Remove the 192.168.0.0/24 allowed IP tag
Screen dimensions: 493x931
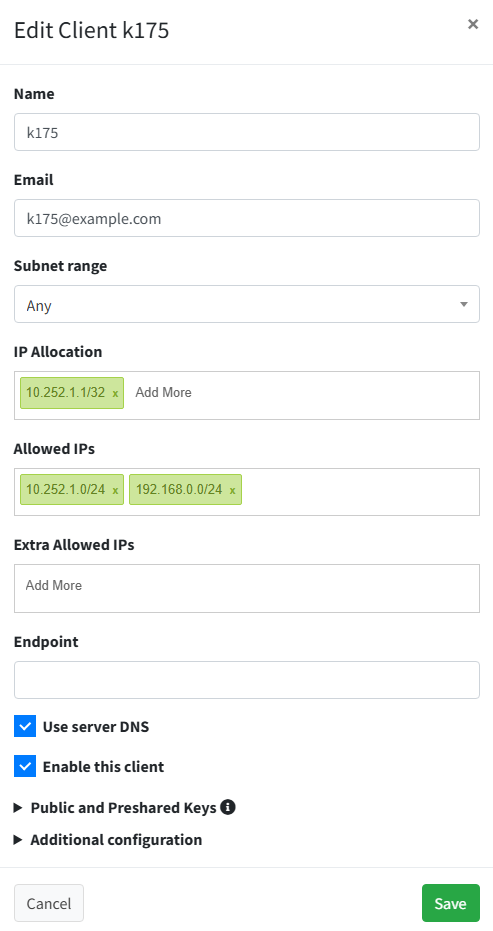pos(232,490)
